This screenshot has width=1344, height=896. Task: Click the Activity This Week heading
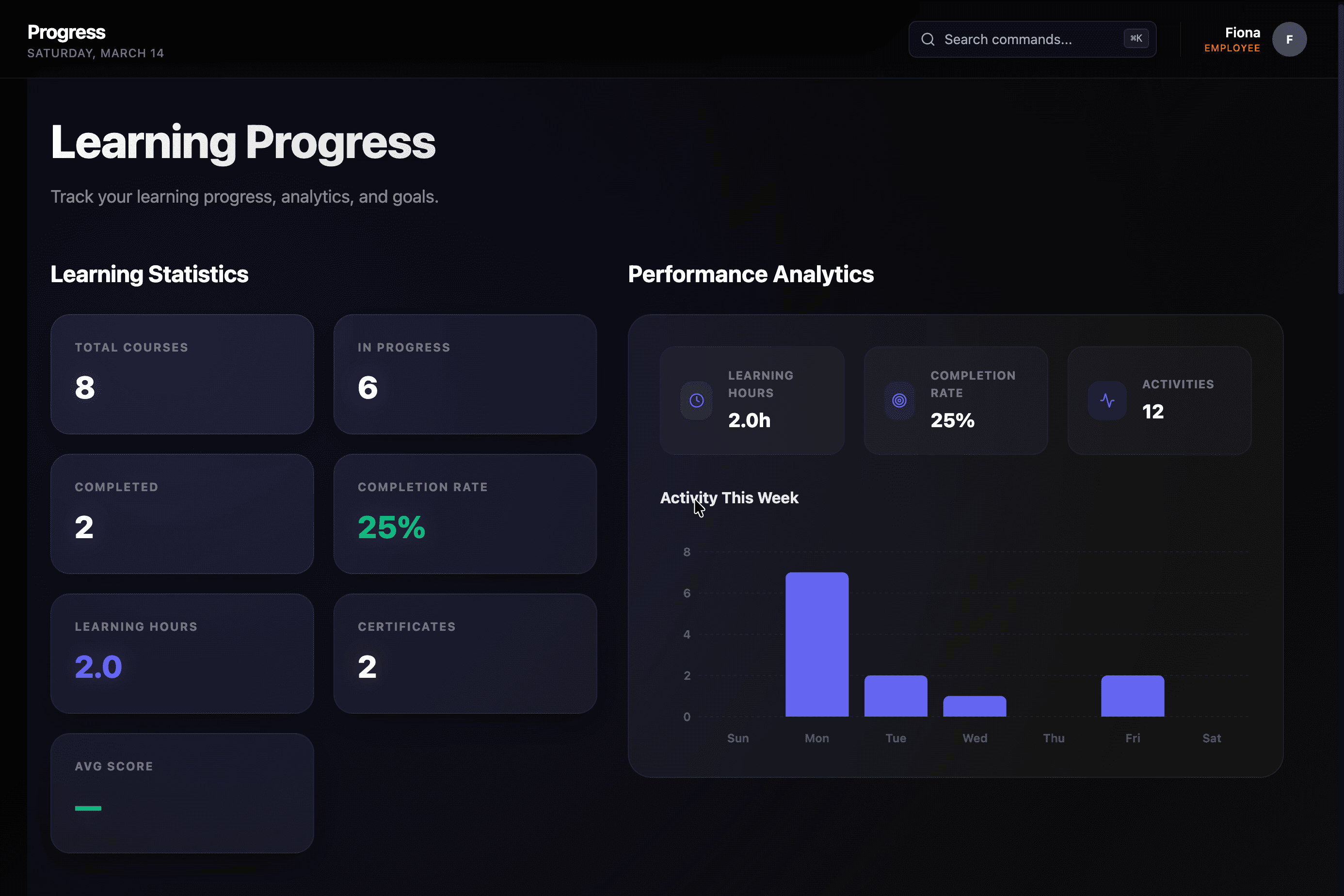click(x=729, y=498)
